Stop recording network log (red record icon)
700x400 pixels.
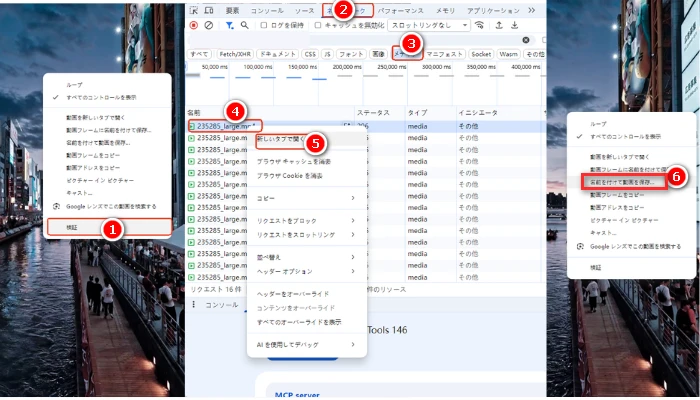tap(194, 25)
